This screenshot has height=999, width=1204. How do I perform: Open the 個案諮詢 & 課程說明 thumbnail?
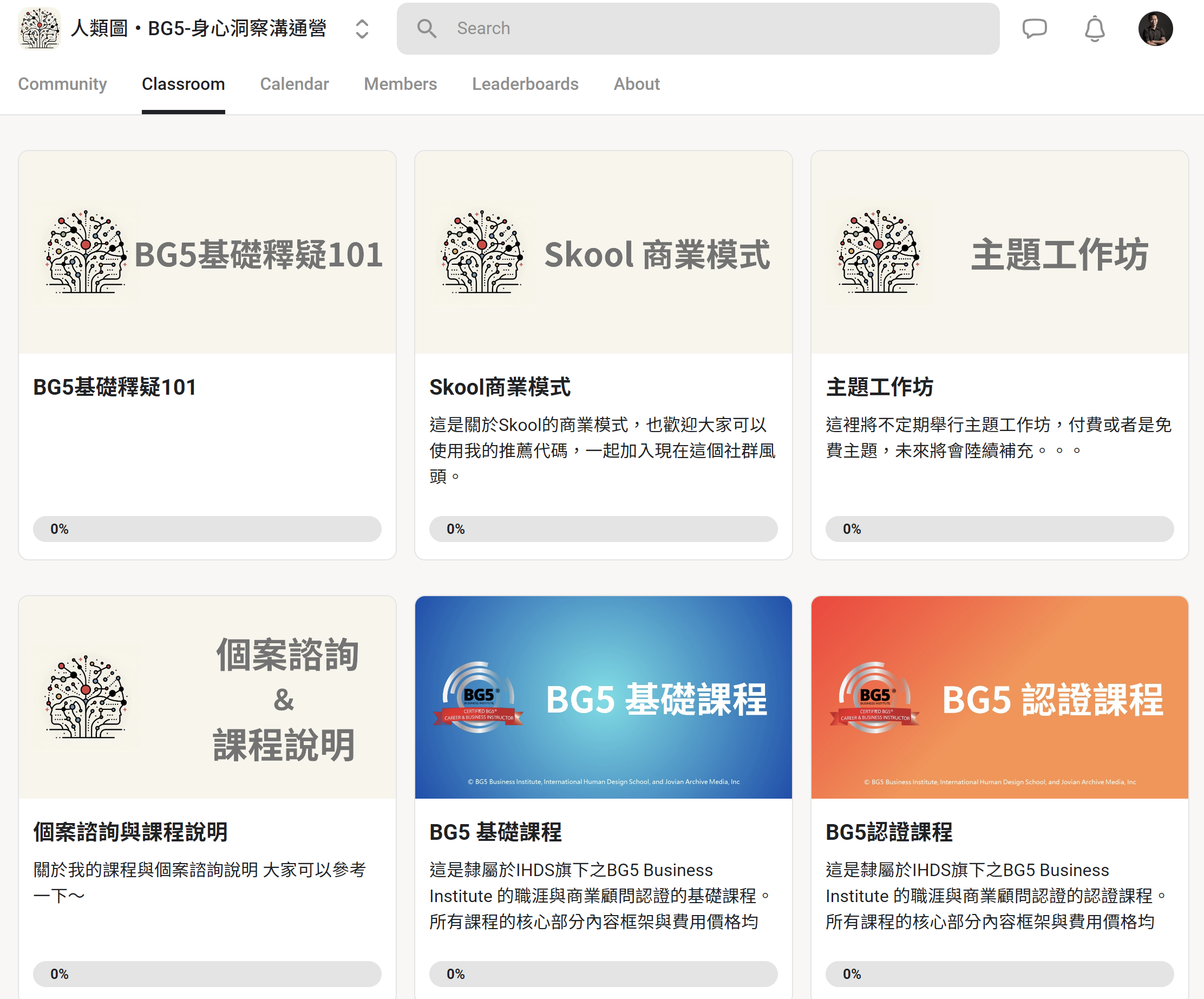207,697
